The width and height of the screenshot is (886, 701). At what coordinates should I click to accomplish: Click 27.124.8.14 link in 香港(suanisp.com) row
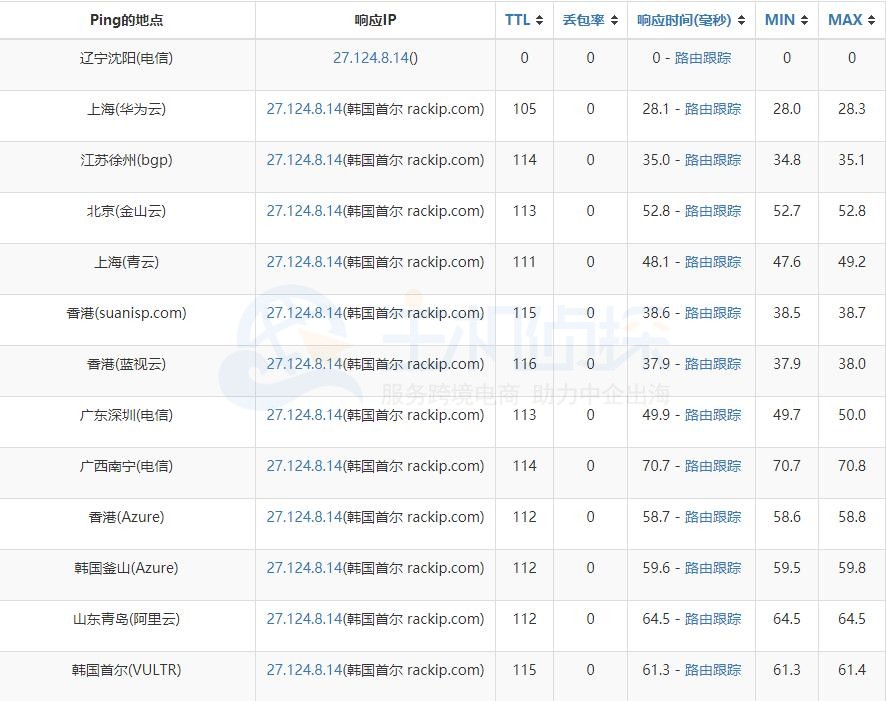click(304, 313)
